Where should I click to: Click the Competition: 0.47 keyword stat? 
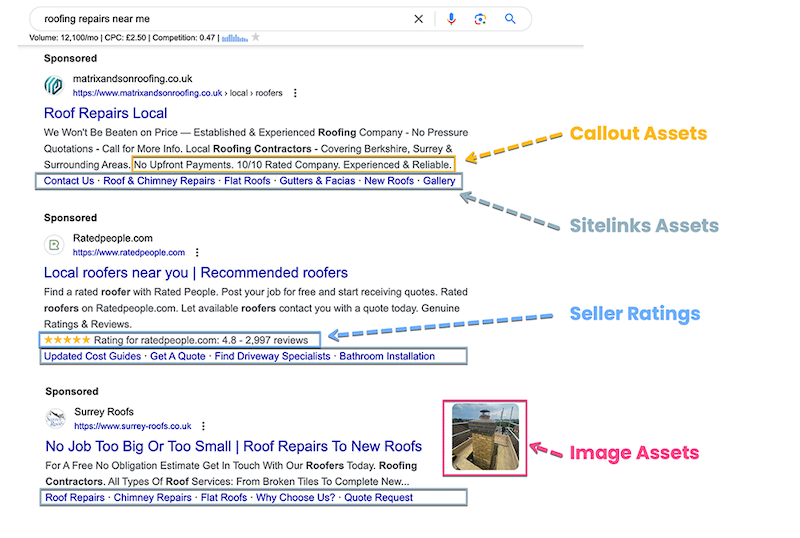(x=184, y=38)
